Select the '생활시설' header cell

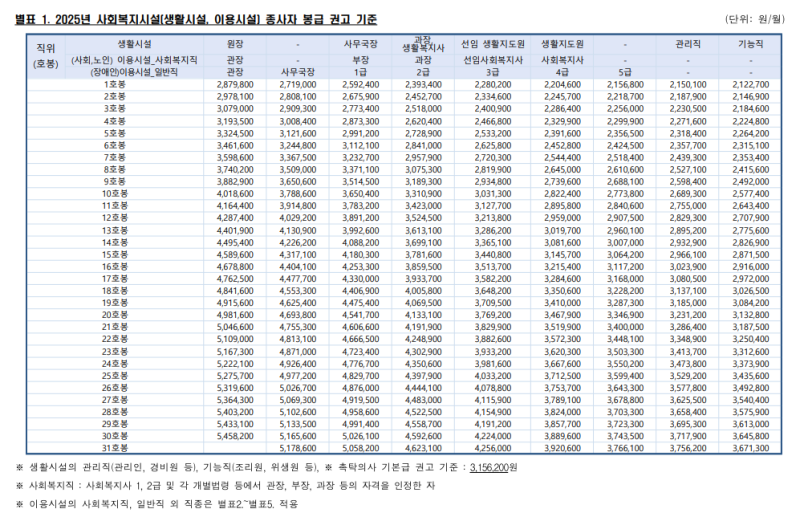pyautogui.click(x=134, y=44)
